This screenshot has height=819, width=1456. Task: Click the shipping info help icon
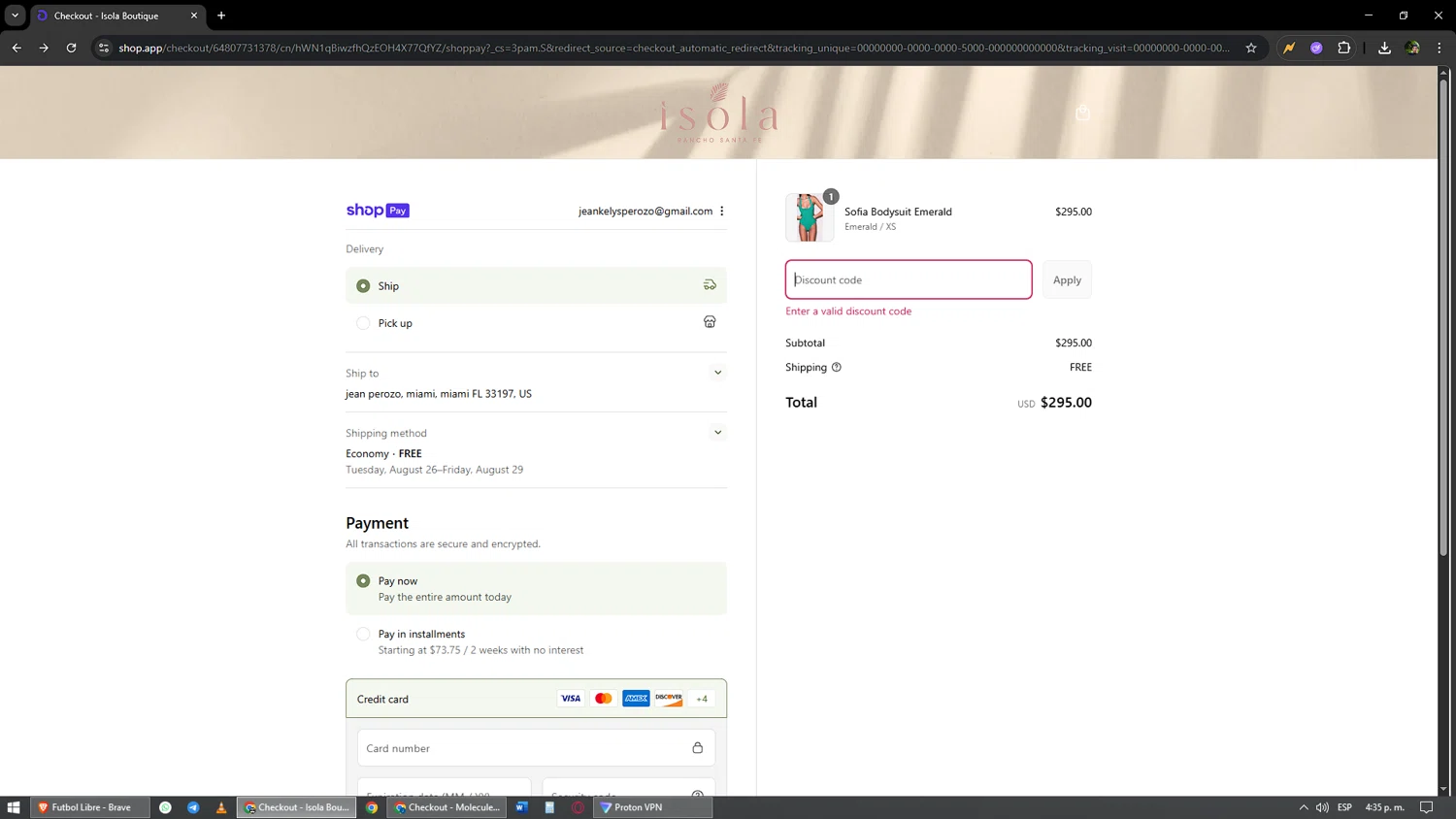click(x=836, y=367)
